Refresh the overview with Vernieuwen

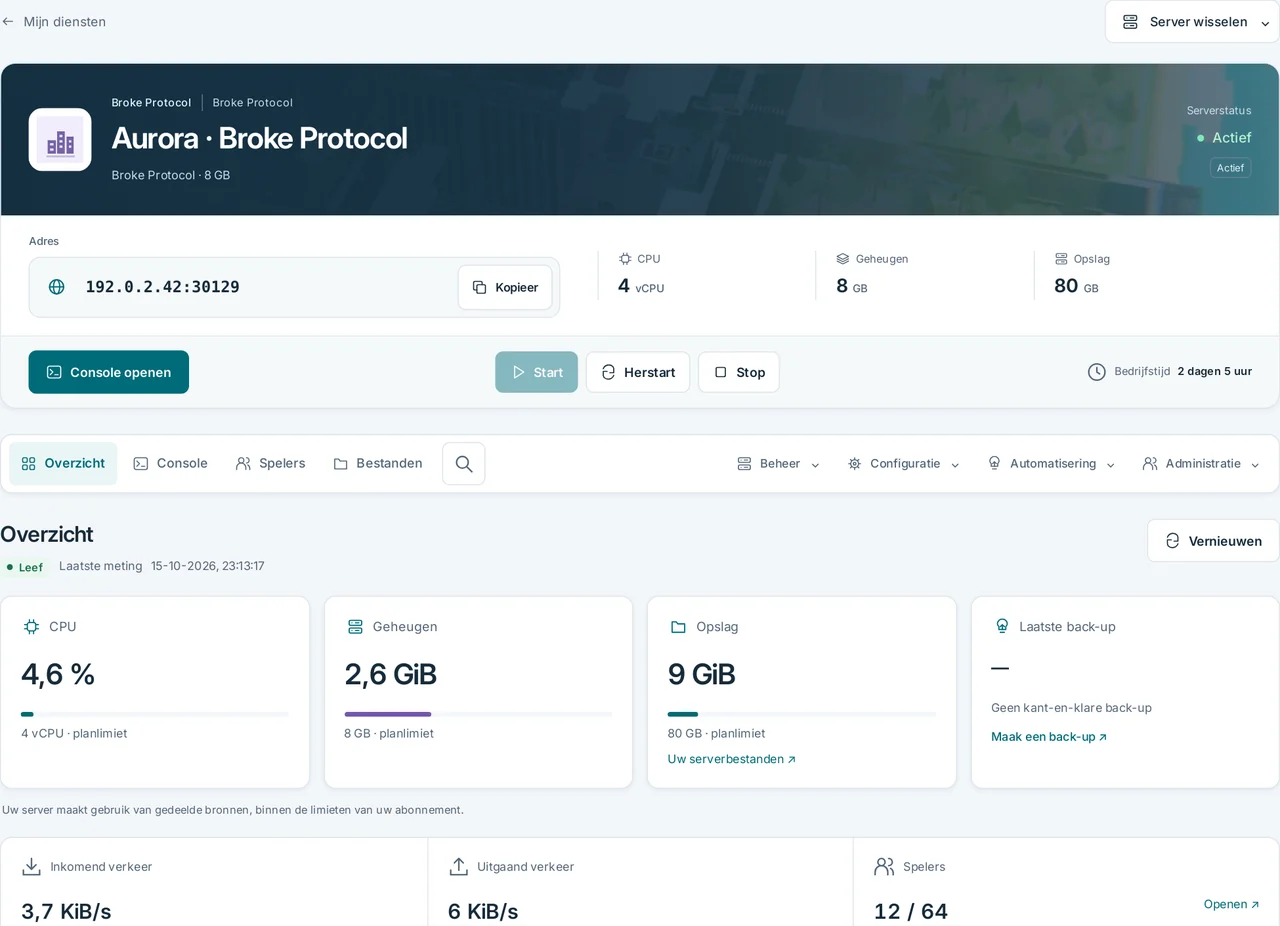click(1213, 541)
